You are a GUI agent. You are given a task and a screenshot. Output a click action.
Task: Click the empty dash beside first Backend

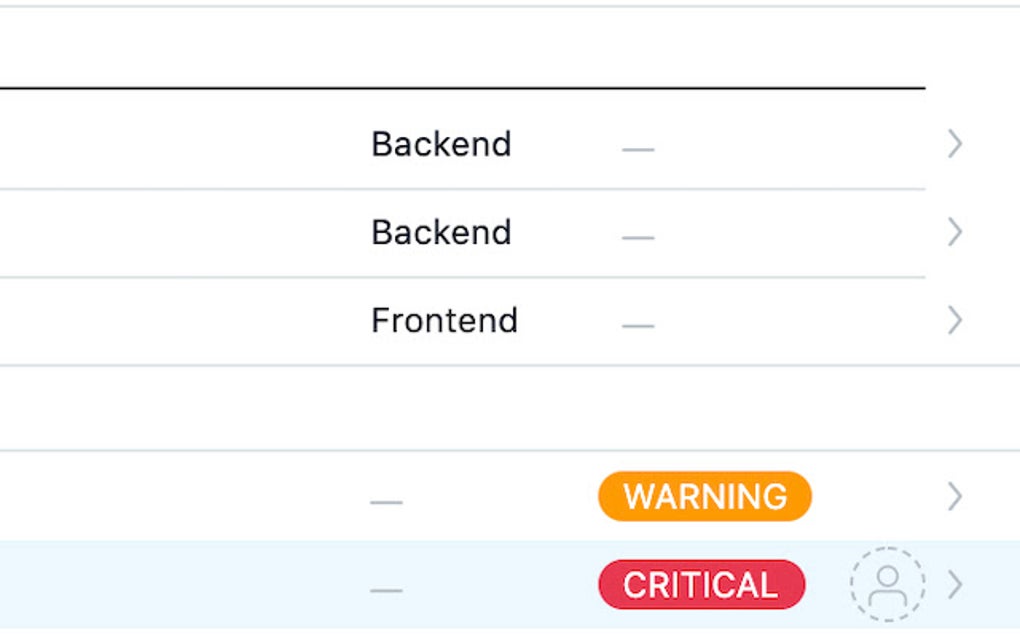pyautogui.click(x=638, y=150)
